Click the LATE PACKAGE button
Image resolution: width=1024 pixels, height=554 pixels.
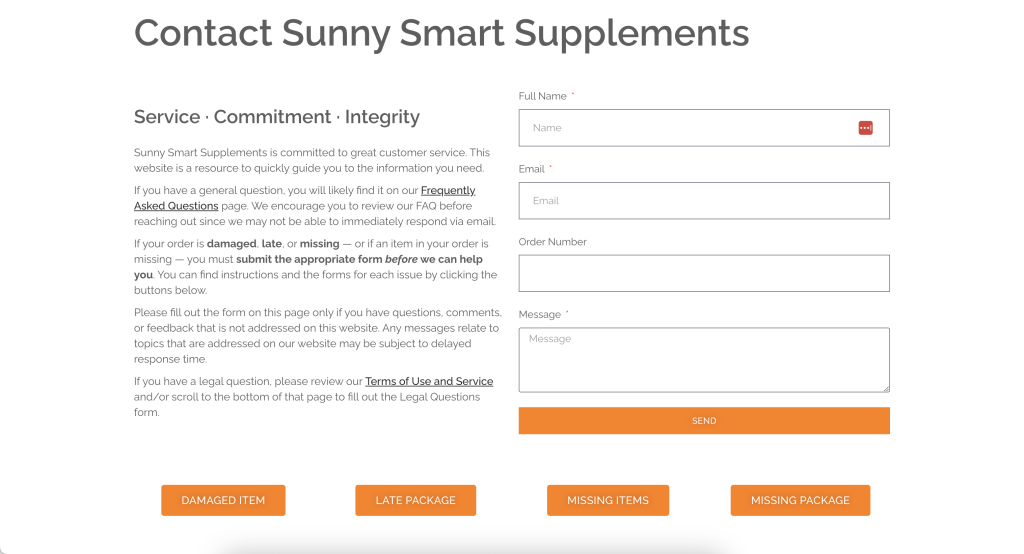click(x=415, y=500)
